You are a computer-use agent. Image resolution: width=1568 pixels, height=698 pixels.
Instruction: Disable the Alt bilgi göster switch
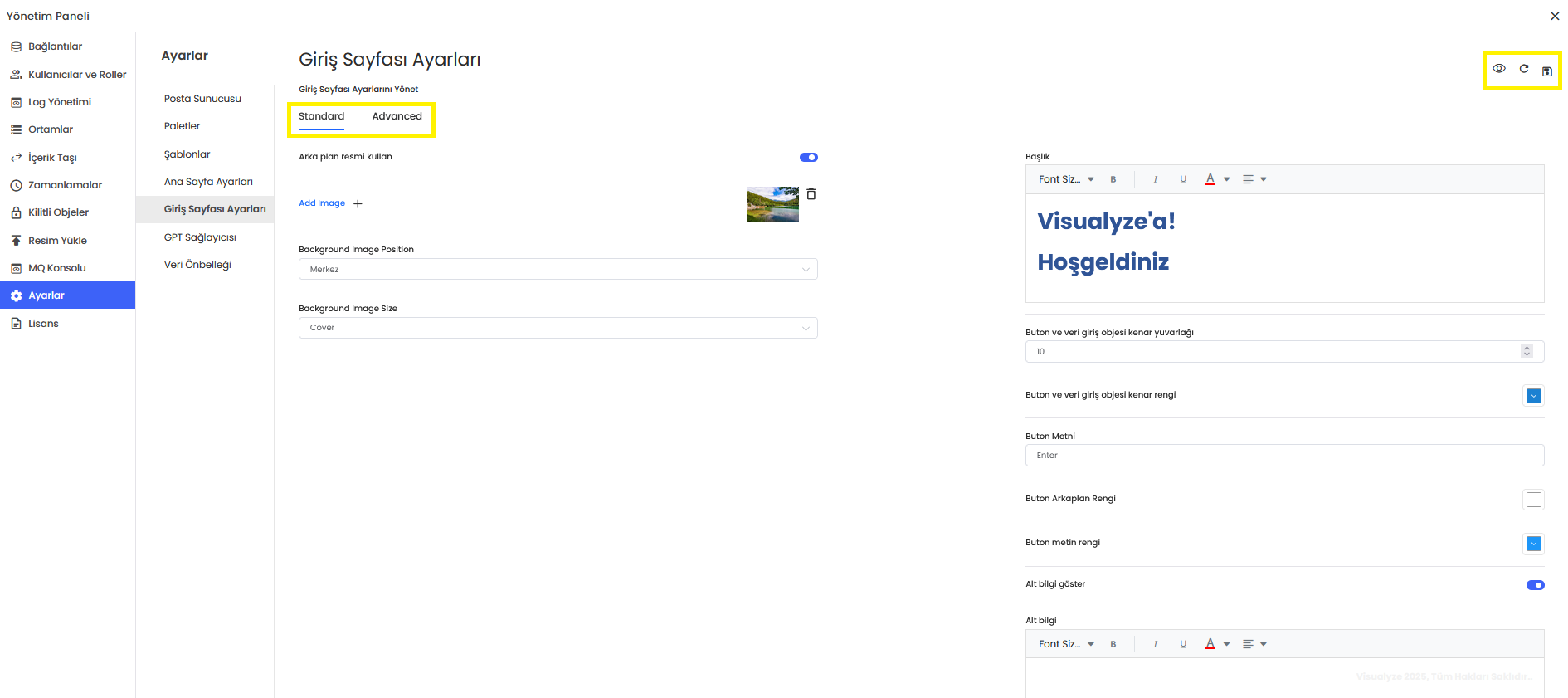1535,585
